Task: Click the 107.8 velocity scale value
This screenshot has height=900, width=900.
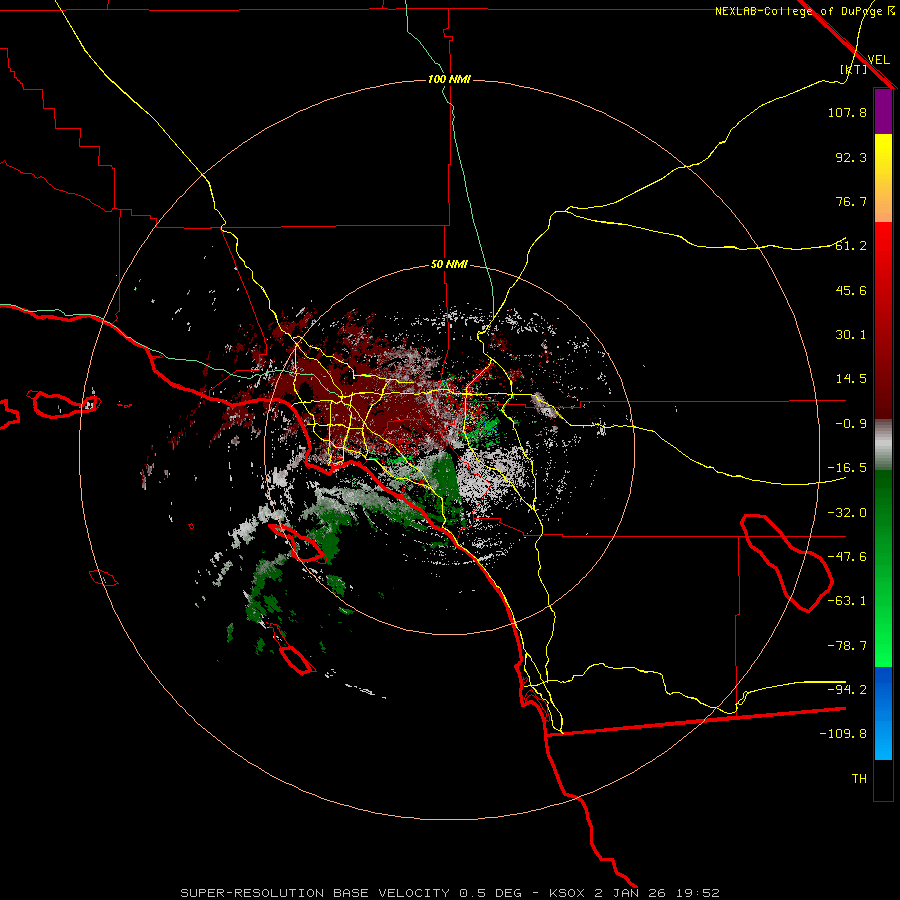Action: [847, 112]
